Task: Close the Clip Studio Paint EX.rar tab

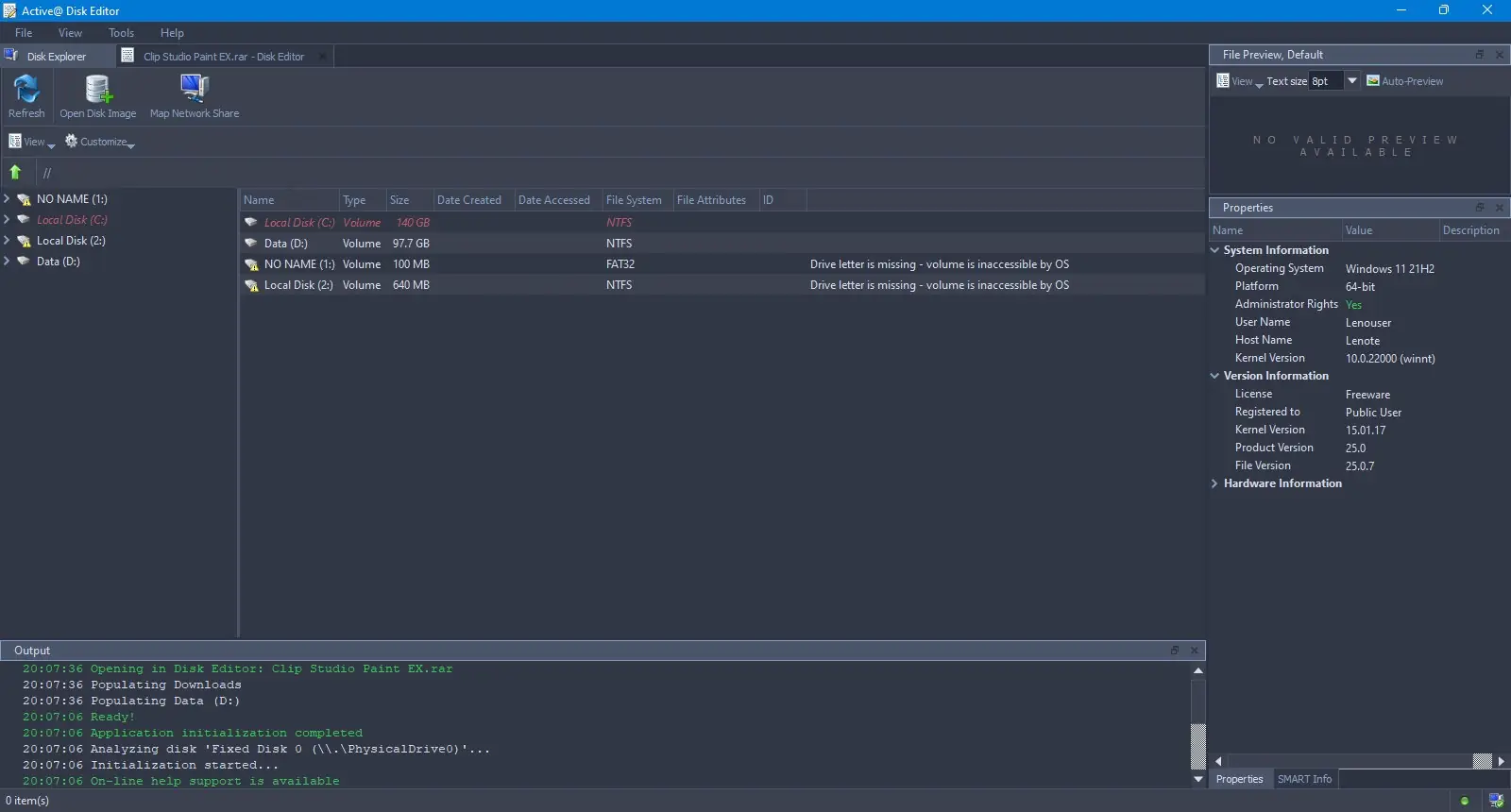Action: pyautogui.click(x=323, y=57)
